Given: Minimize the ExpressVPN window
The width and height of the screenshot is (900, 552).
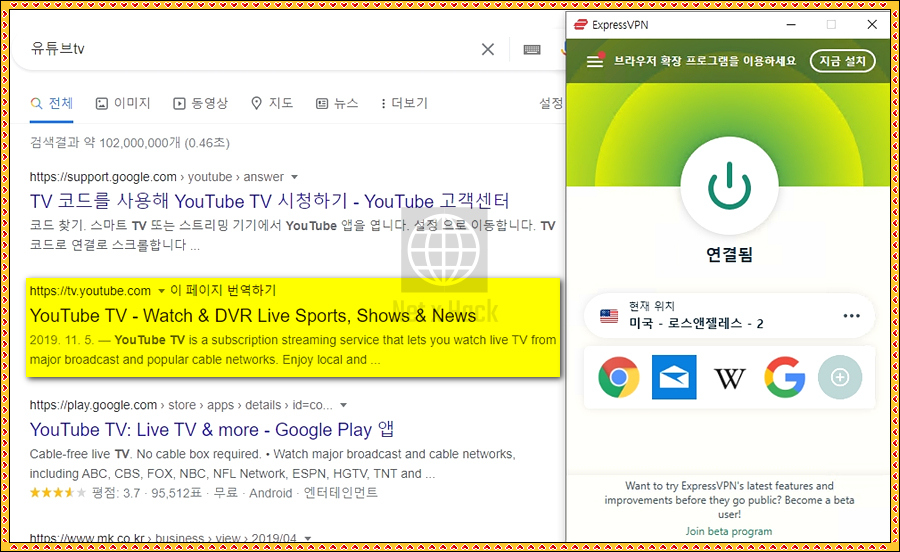Looking at the screenshot, I should click(x=791, y=25).
